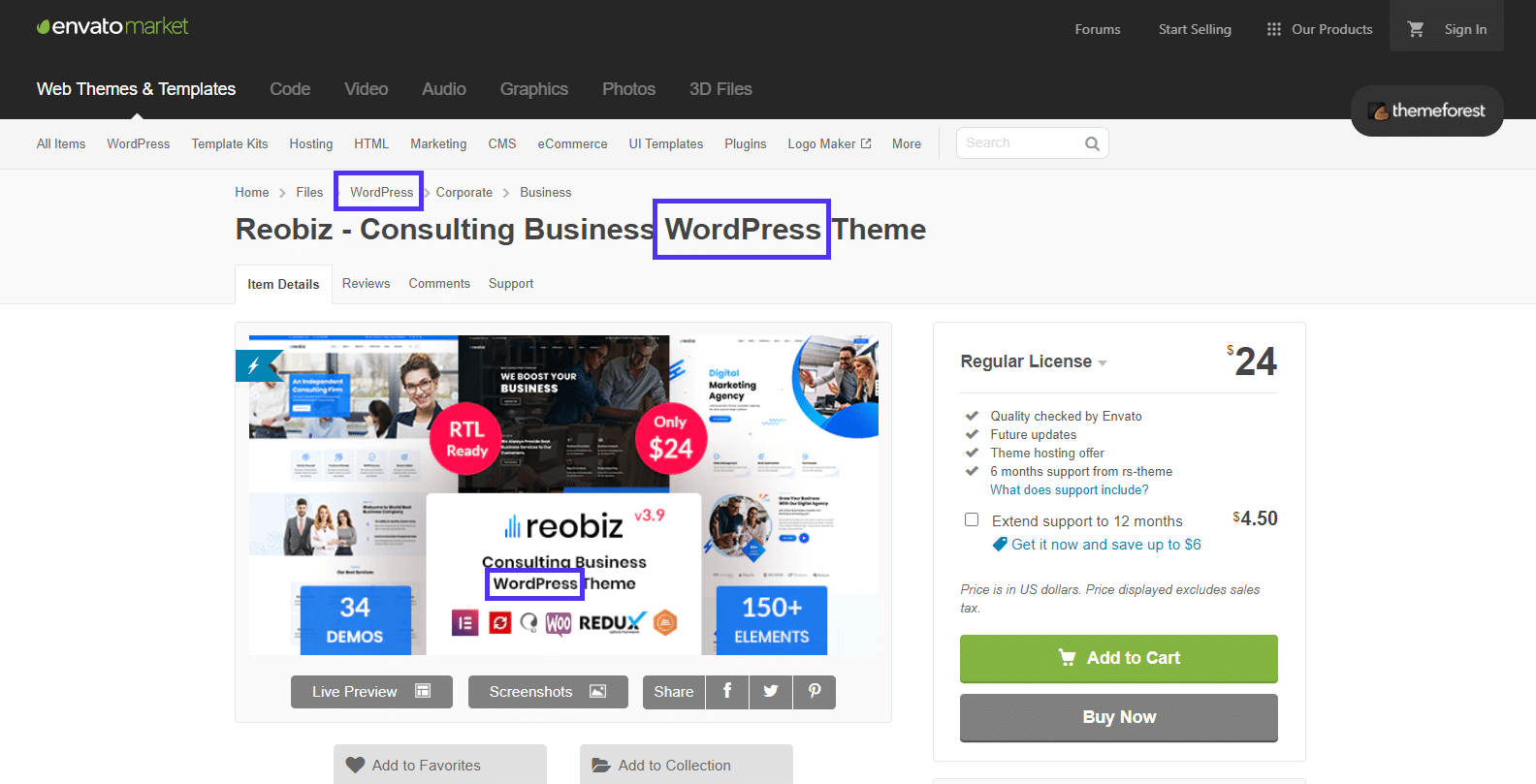Open WordPress category in the nav bar
This screenshot has height=784, width=1536.
click(x=139, y=143)
